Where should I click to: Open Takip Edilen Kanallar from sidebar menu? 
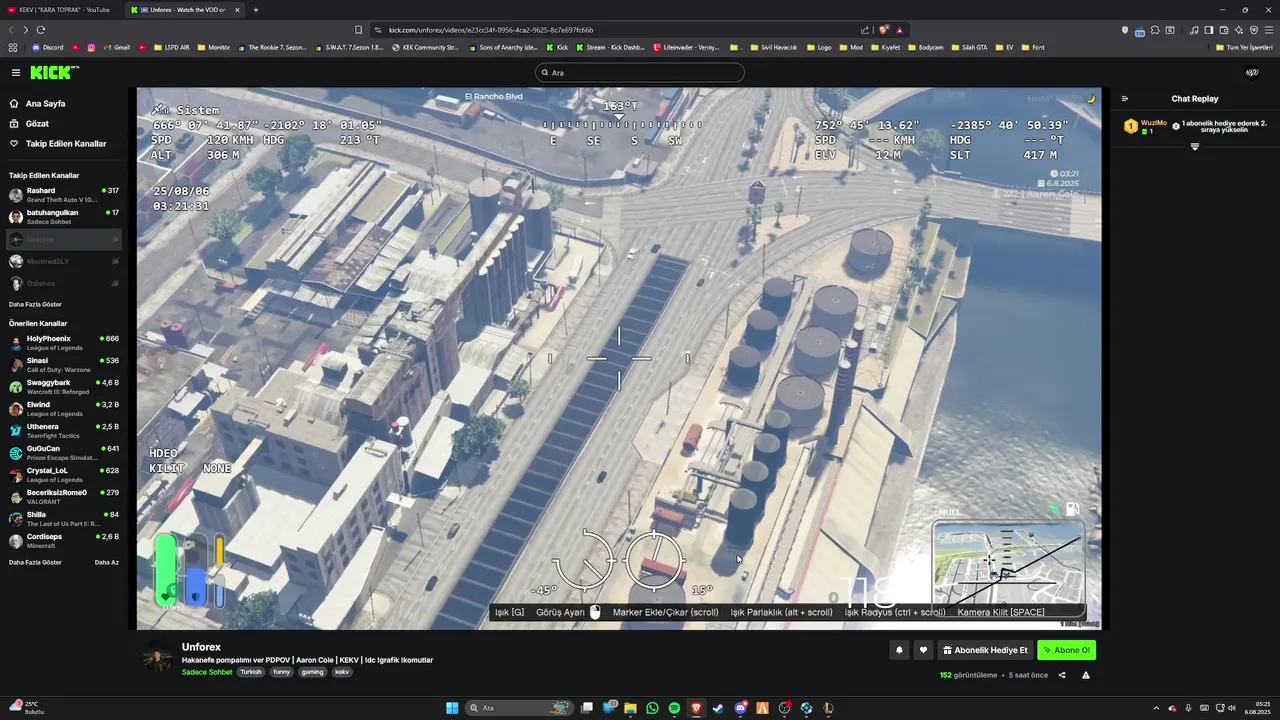(66, 144)
